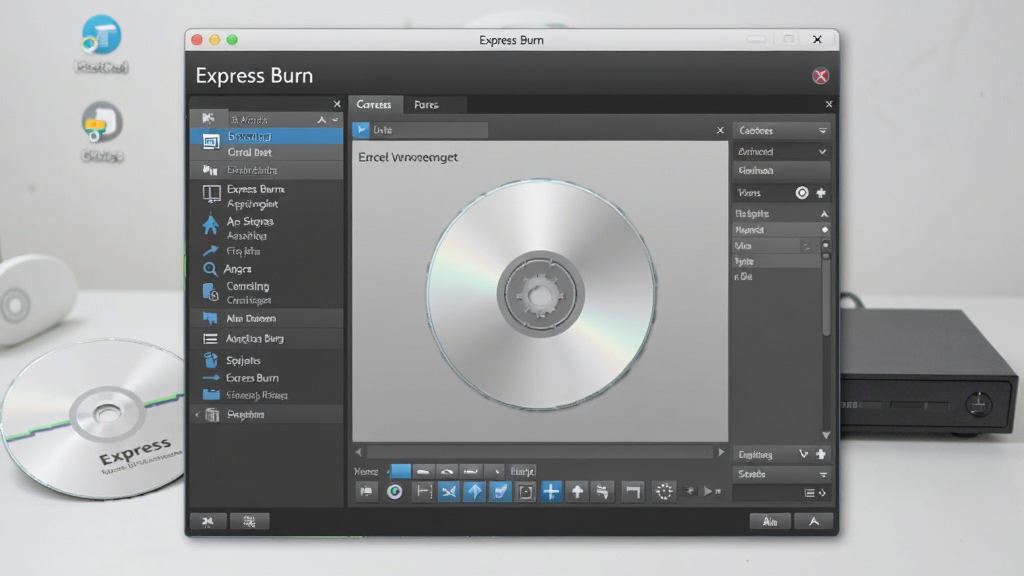Click right arrow of canvas horizontal scrollbar
The width and height of the screenshot is (1024, 576).
[721, 452]
